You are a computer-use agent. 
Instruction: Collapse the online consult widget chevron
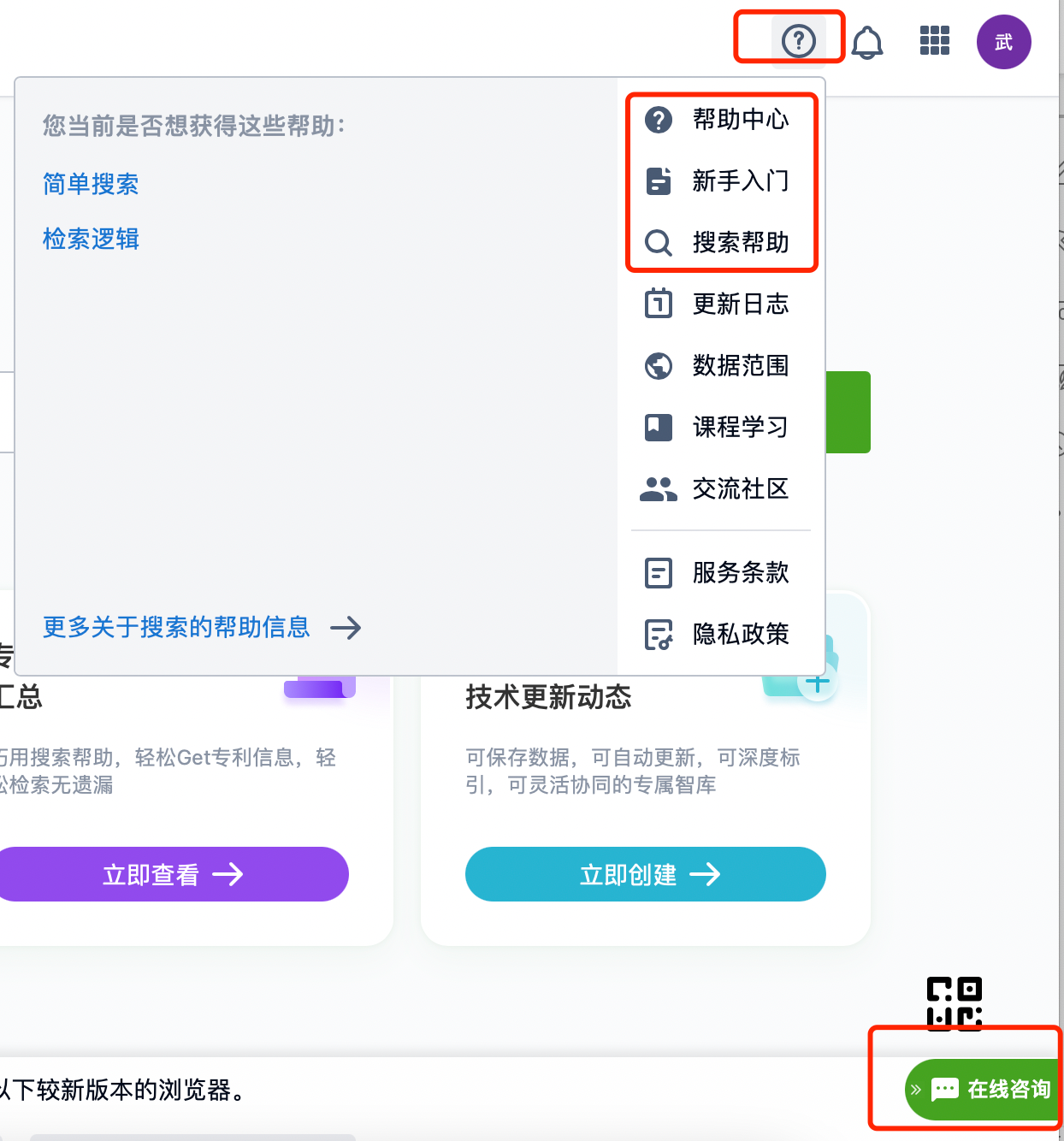coord(916,1090)
